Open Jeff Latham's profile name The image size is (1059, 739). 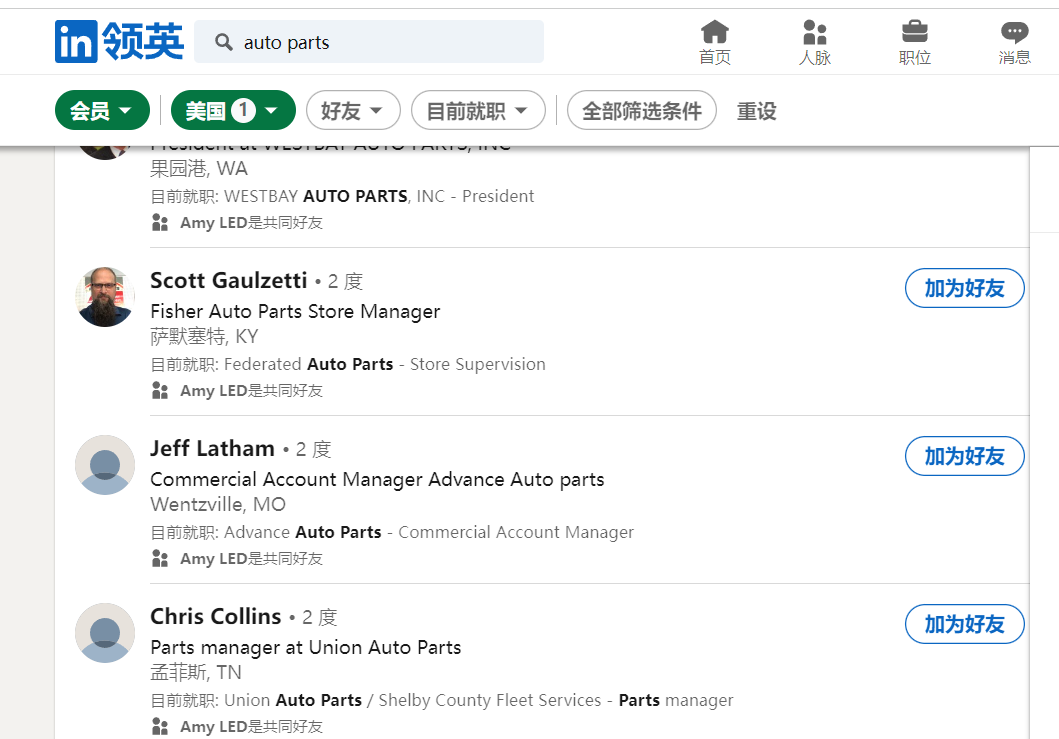[212, 449]
